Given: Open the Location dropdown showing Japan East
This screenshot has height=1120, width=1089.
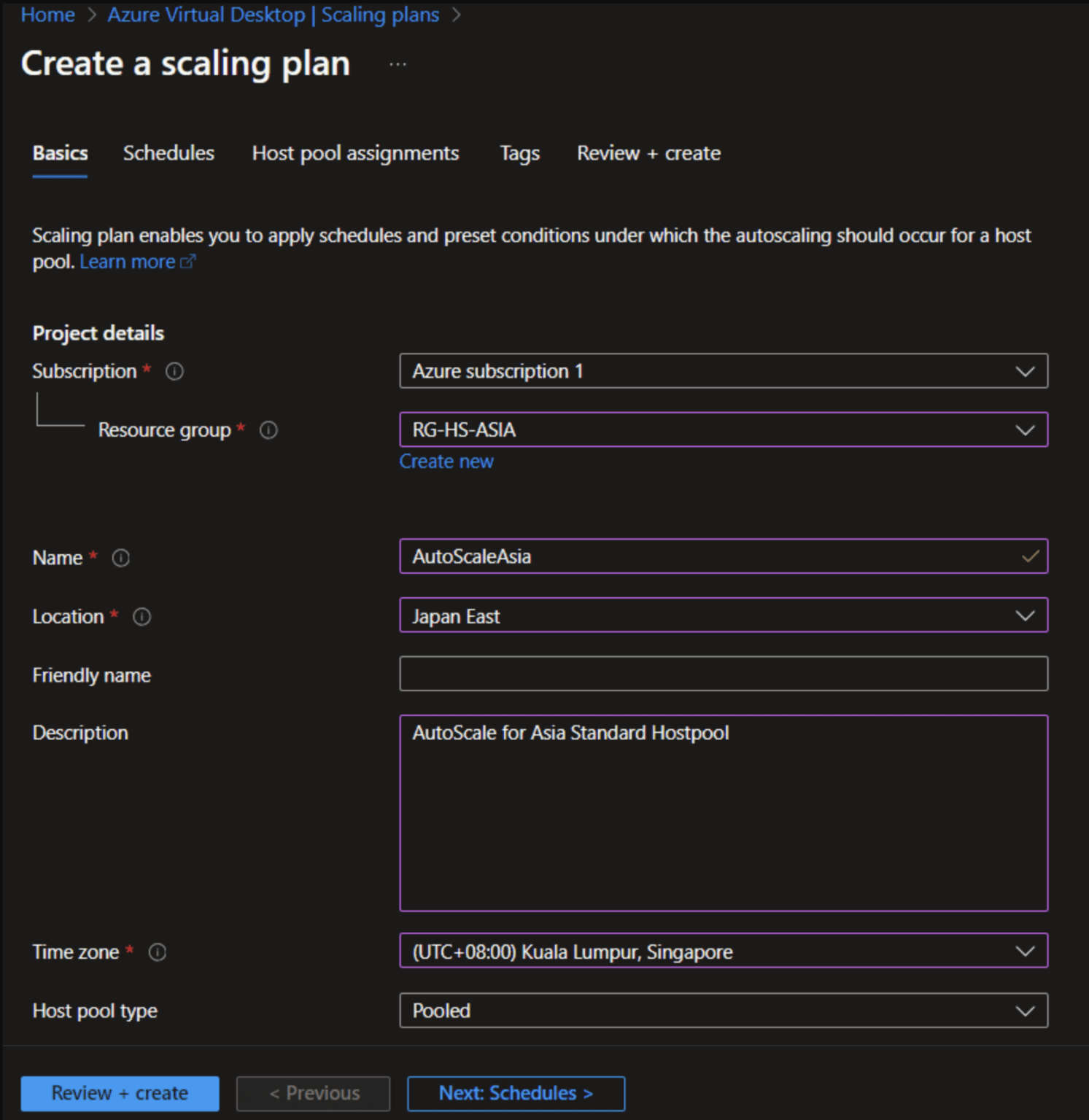Looking at the screenshot, I should click(1026, 615).
